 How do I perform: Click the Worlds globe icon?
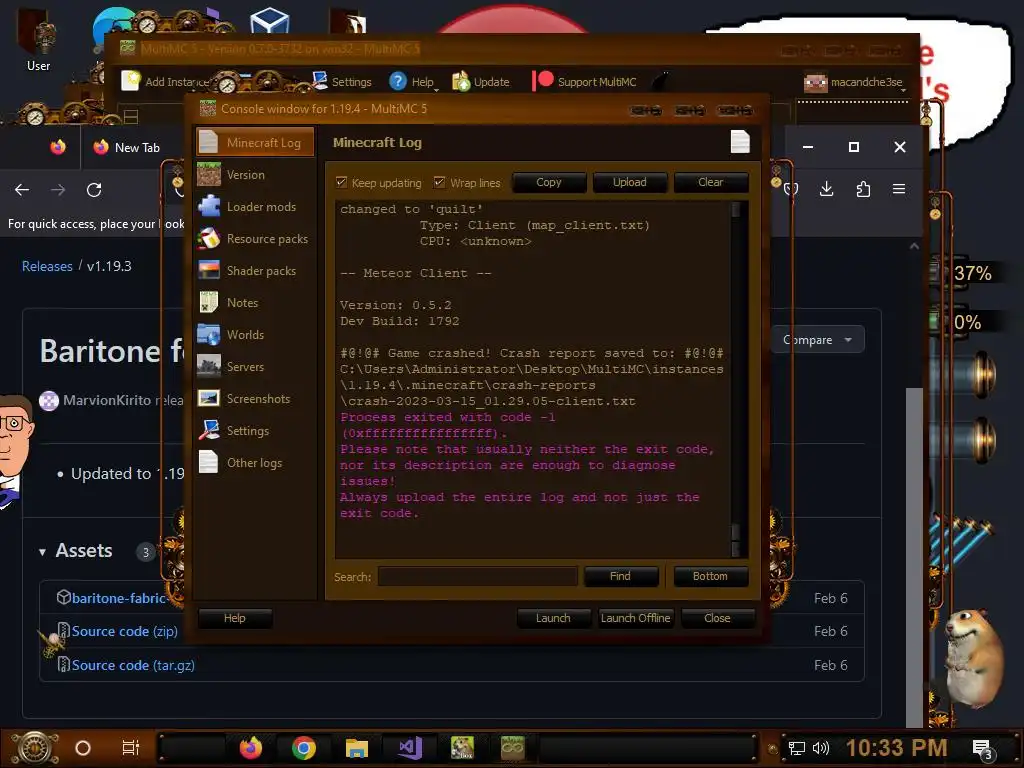209,334
